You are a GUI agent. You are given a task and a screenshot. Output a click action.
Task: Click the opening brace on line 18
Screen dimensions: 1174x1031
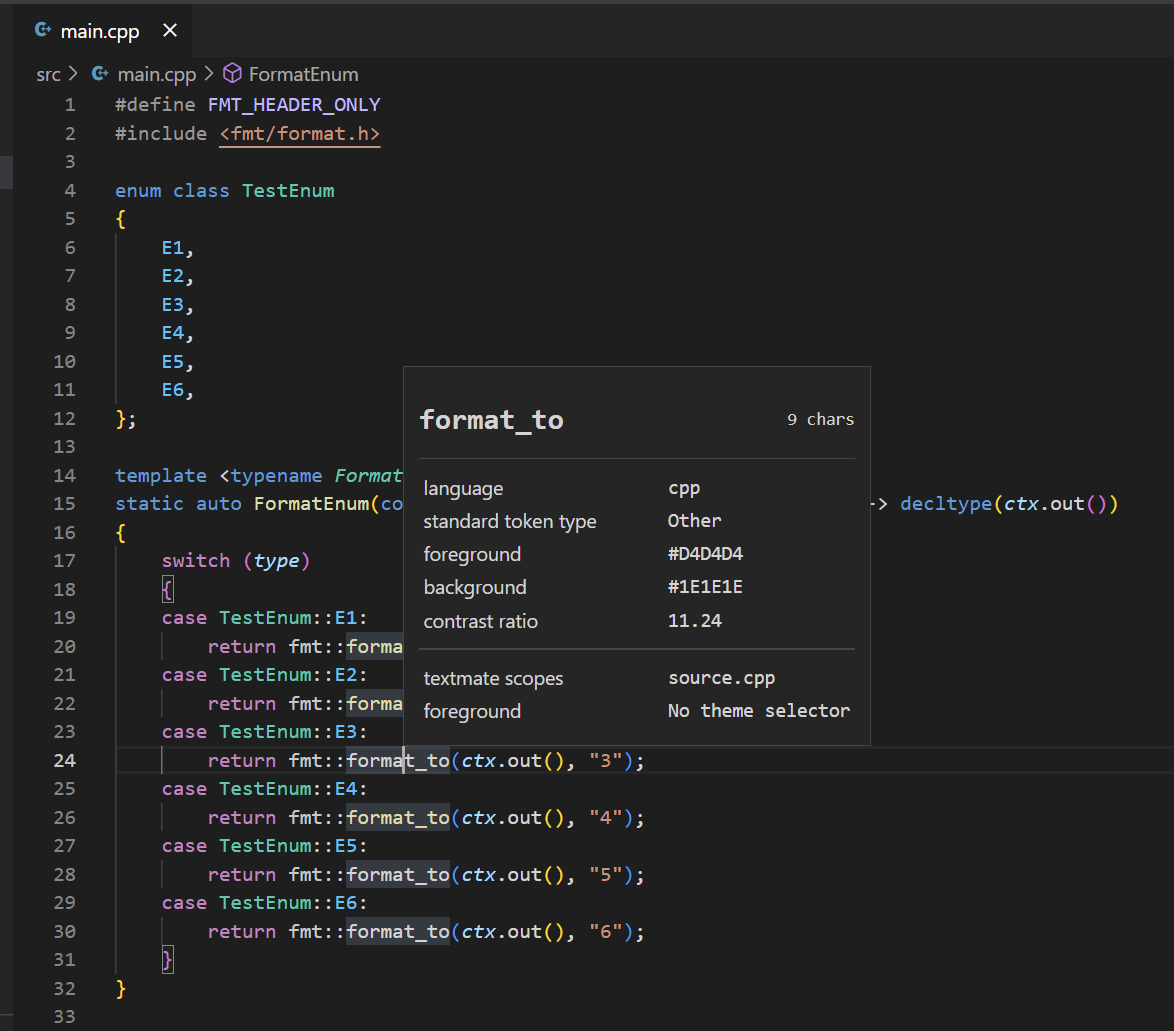[168, 590]
